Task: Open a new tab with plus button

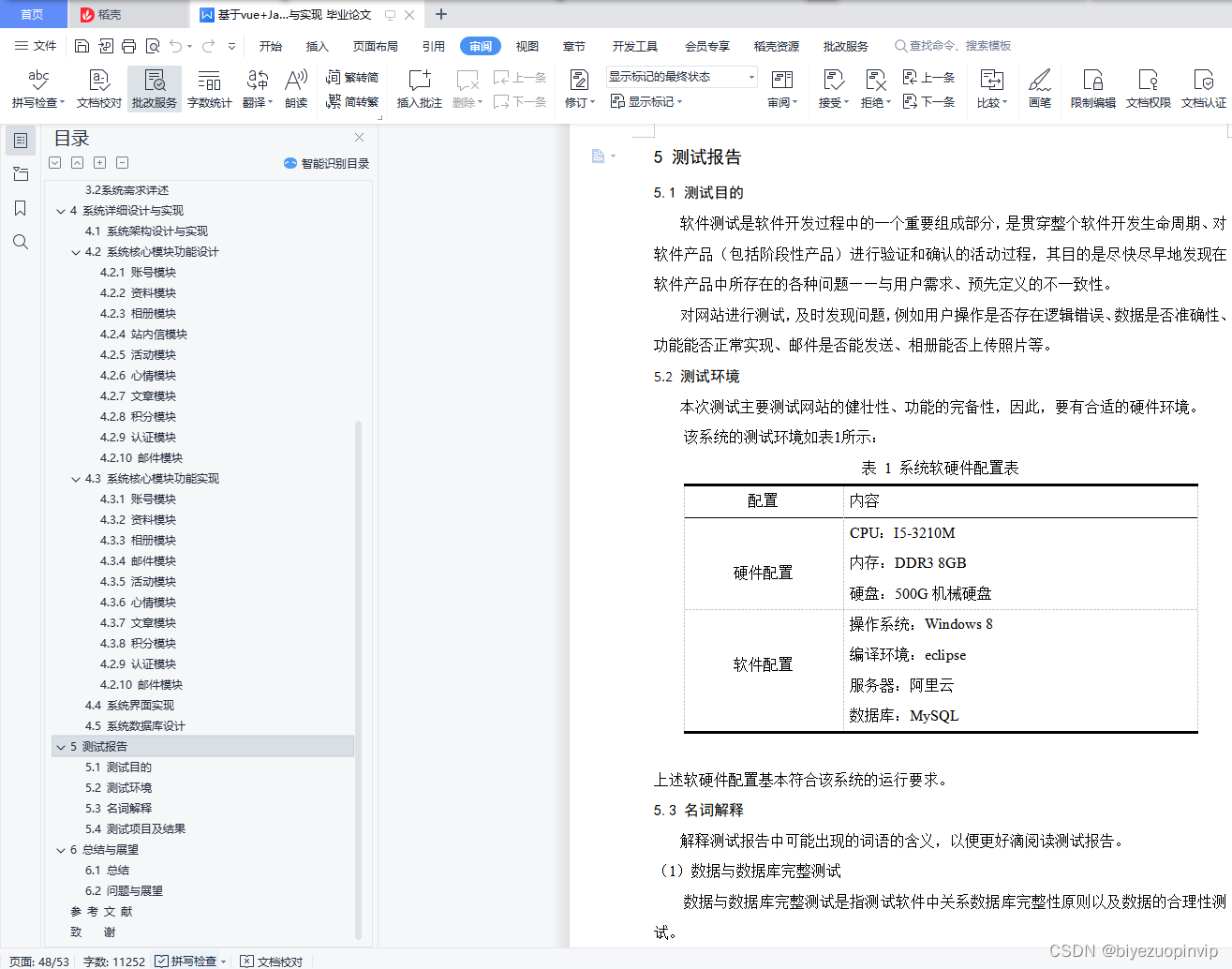Action: coord(441,14)
